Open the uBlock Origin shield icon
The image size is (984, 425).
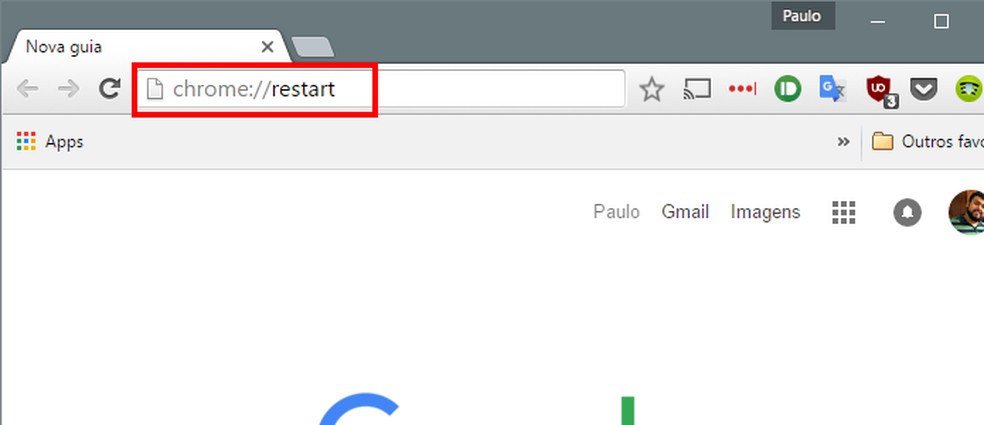click(x=880, y=92)
